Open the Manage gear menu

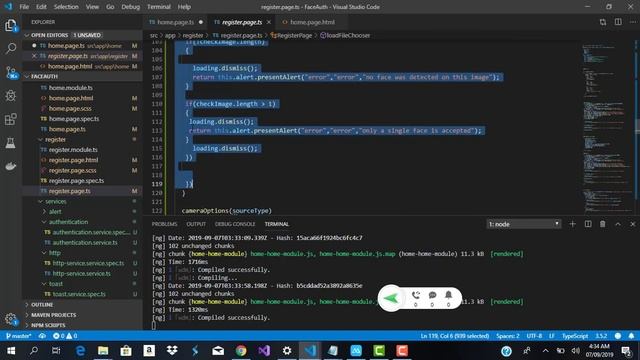click(x=11, y=319)
